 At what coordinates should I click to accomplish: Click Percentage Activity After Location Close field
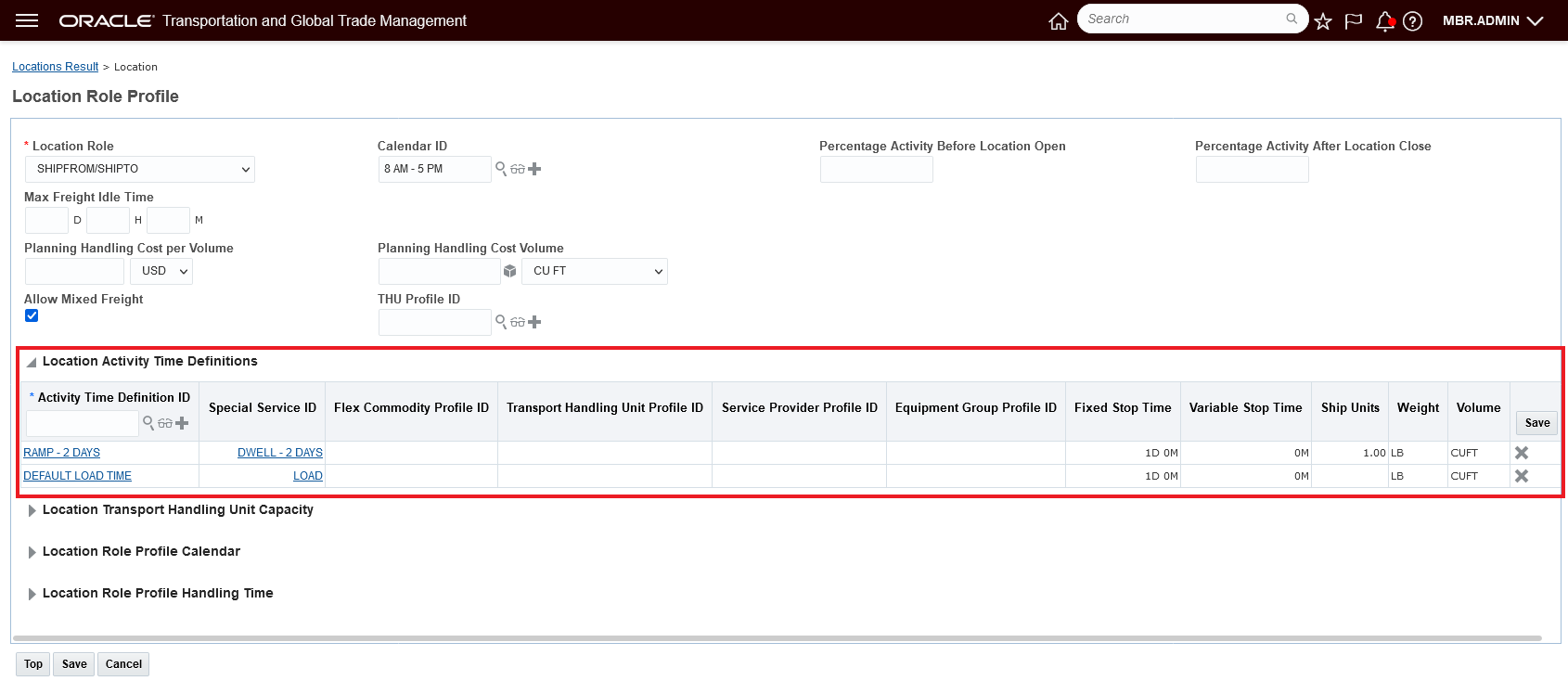coord(1253,169)
